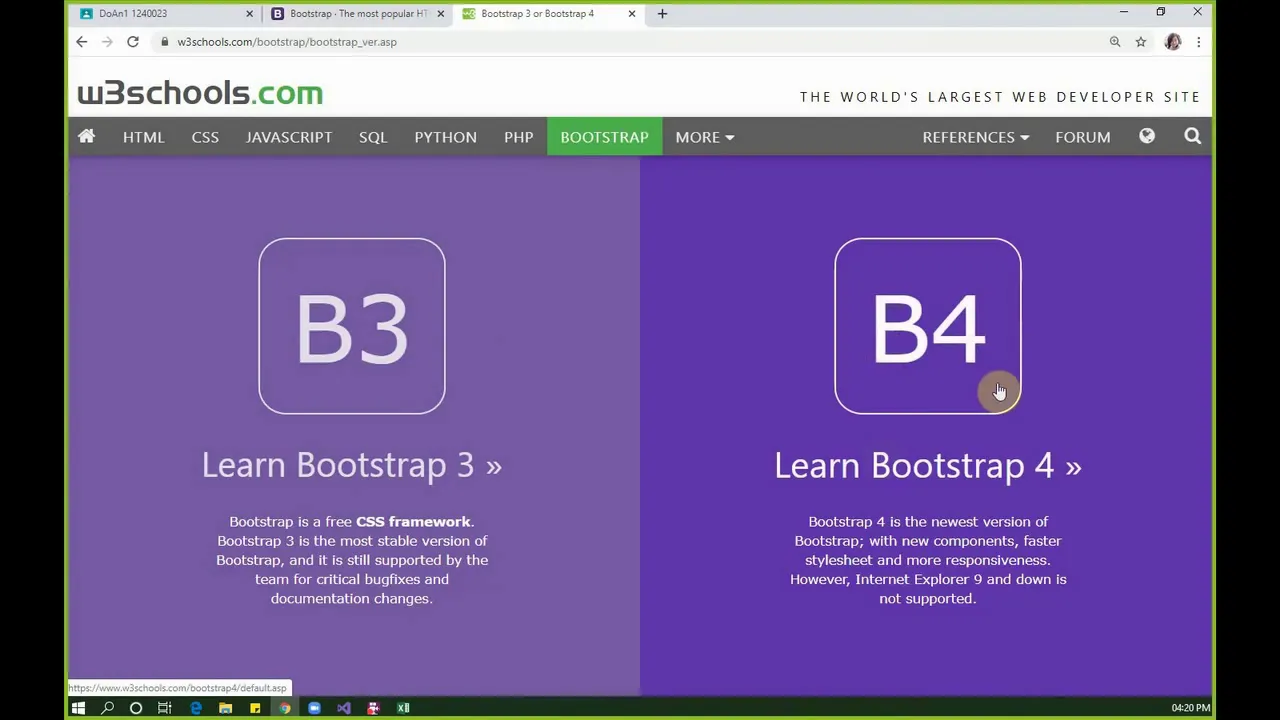Open File Explorer from the taskbar
This screenshot has width=1280, height=720.
point(226,708)
